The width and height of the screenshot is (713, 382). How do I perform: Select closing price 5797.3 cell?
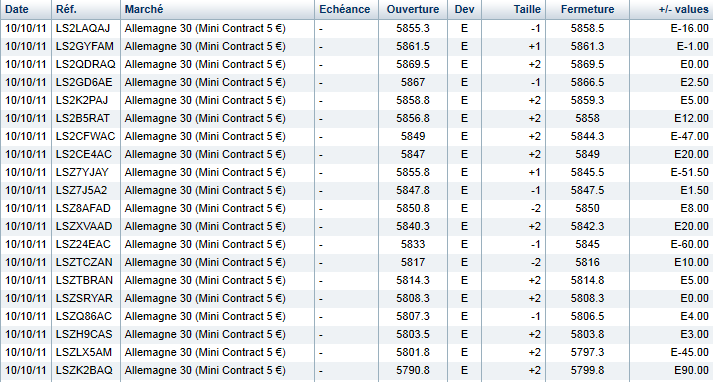click(587, 352)
